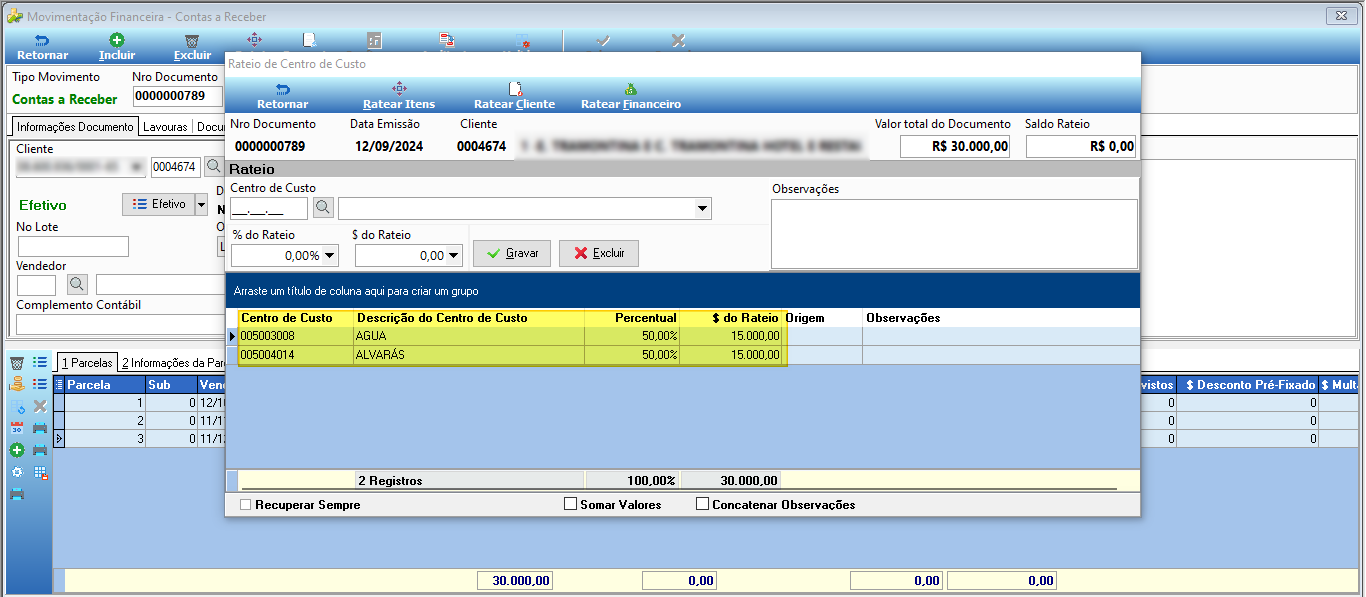
Task: Click Retornar in the Movimentação Financeira toolbar
Action: pos(42,47)
